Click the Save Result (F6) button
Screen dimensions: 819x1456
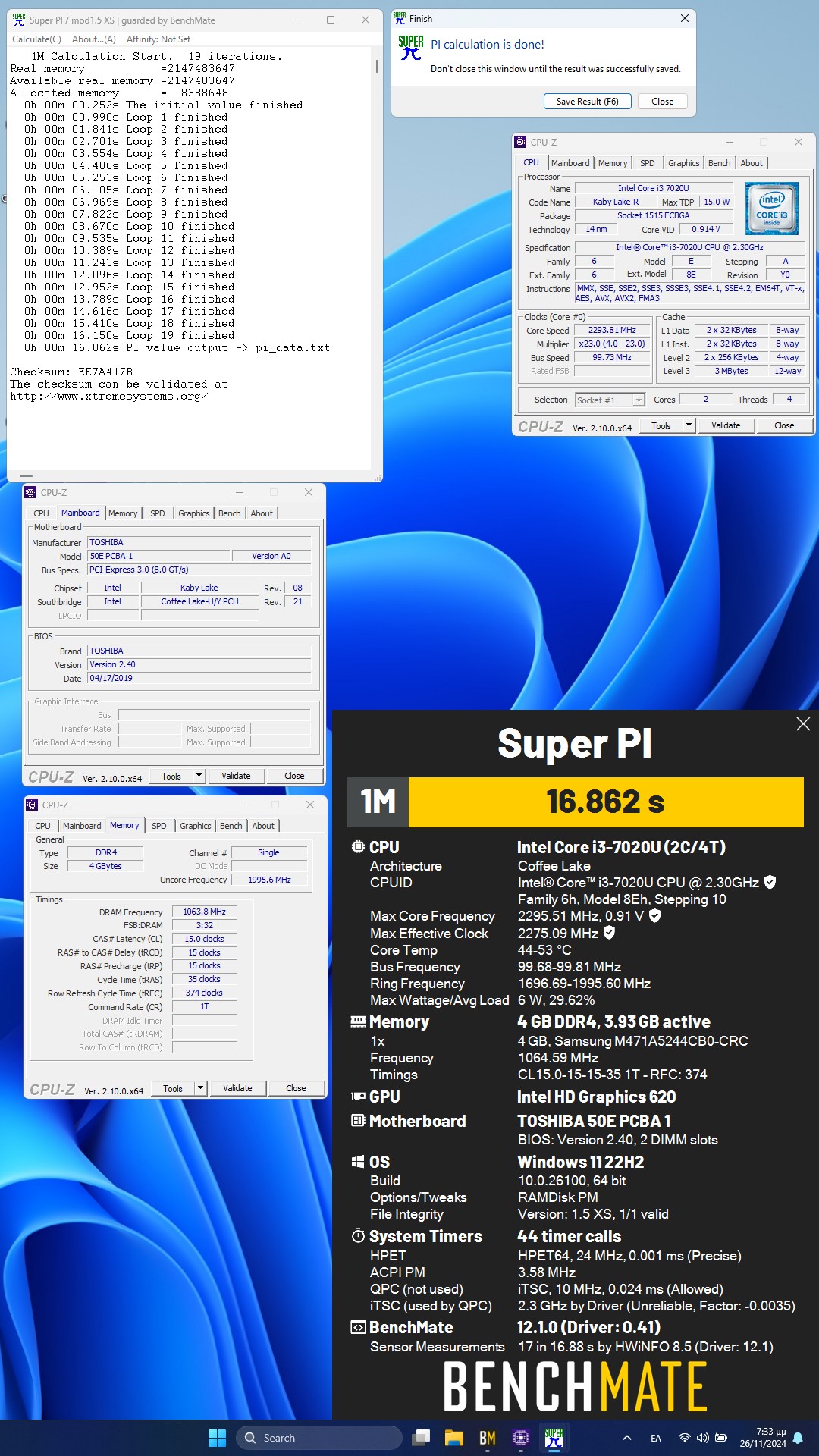pos(588,101)
